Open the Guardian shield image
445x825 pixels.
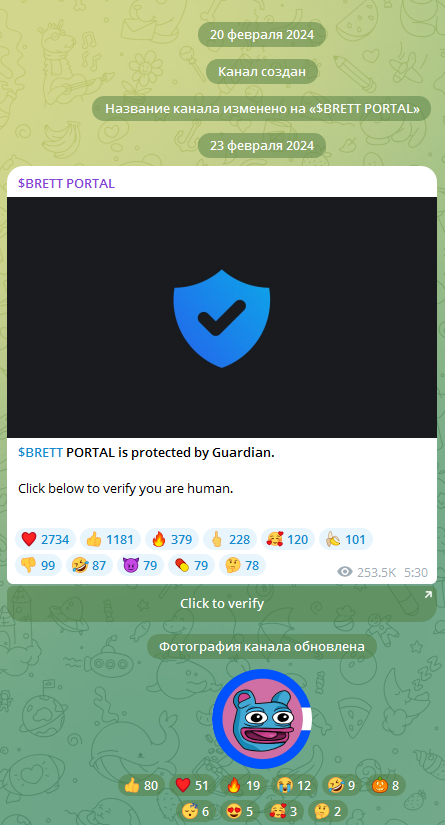click(x=222, y=317)
